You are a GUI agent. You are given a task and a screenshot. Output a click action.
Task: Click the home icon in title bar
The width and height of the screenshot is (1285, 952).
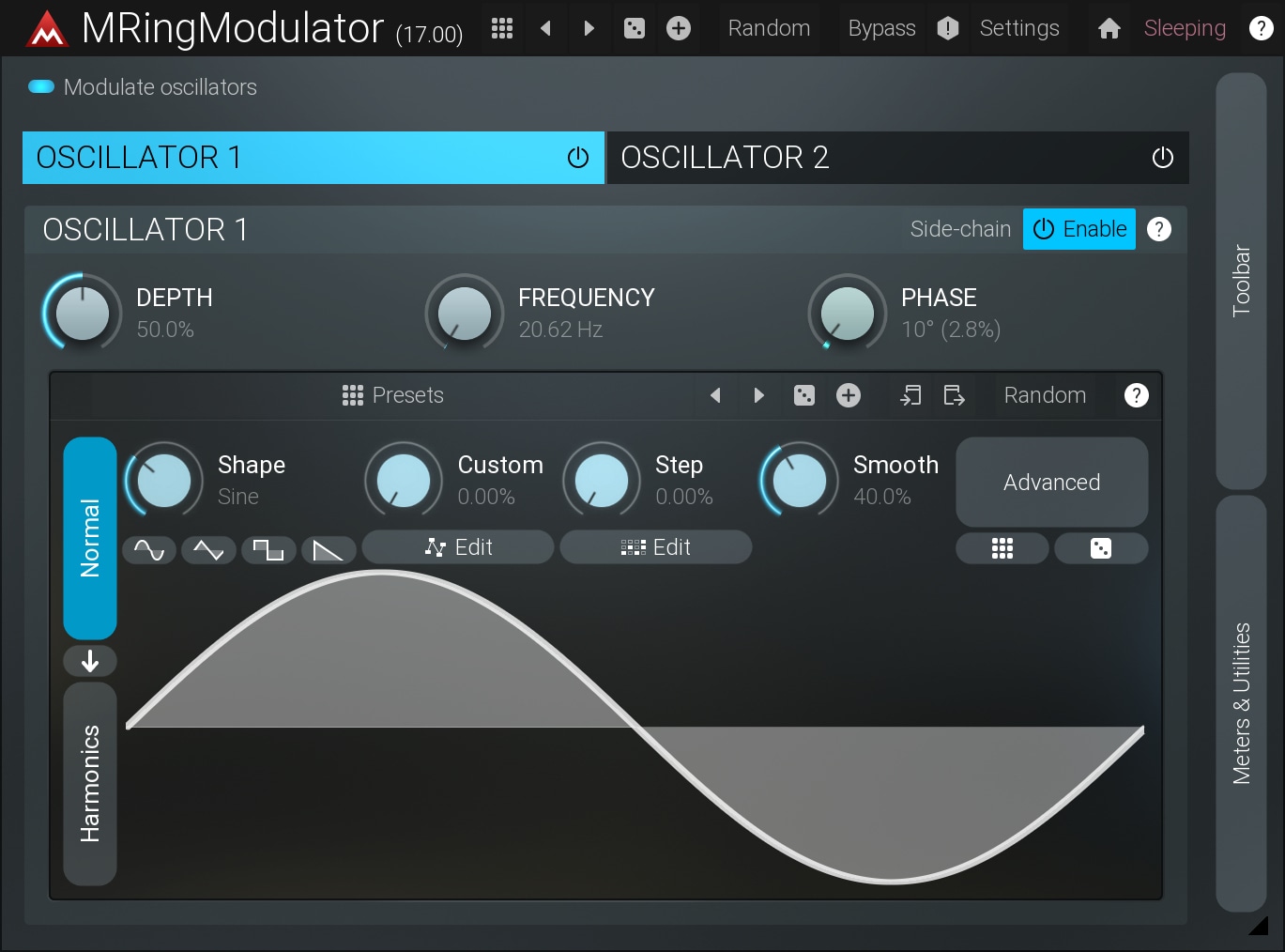[x=1109, y=28]
